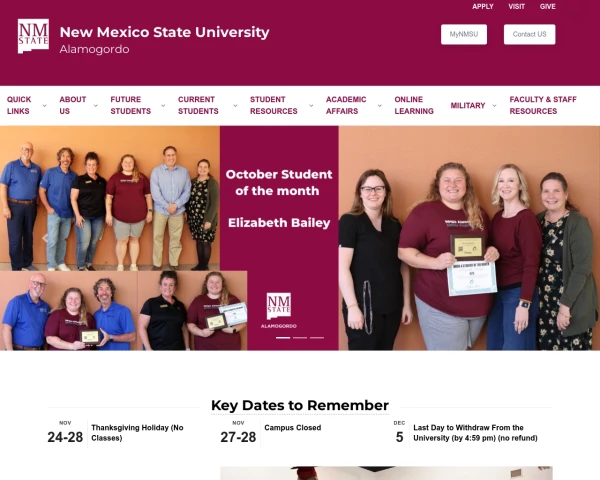Follow the Apply link at top
This screenshot has width=600, height=480.
click(483, 7)
